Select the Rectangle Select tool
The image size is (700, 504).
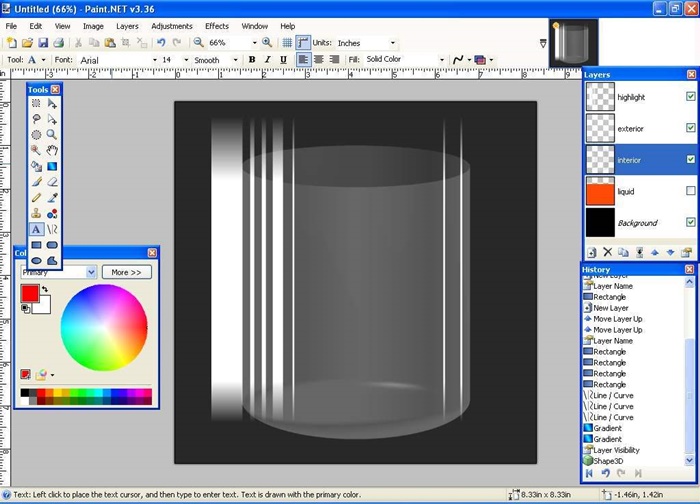pyautogui.click(x=36, y=104)
